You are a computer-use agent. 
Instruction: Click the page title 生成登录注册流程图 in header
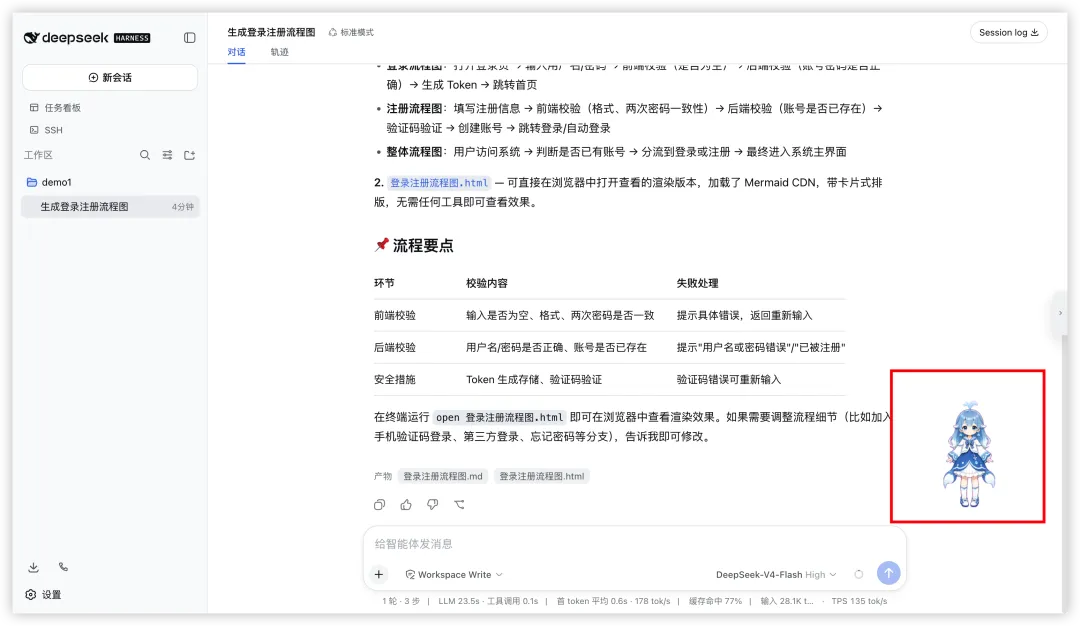tap(271, 32)
